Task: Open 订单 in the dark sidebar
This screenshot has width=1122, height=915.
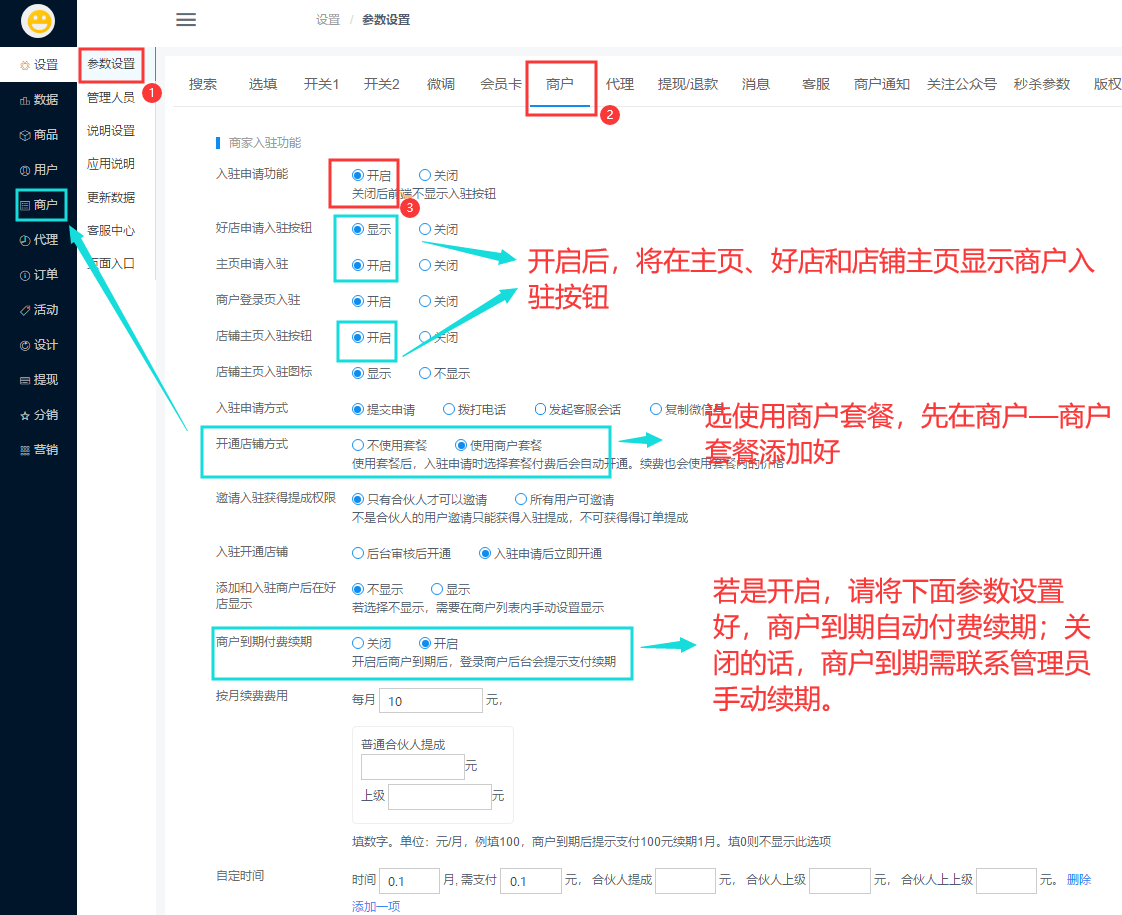Action: pos(39,275)
